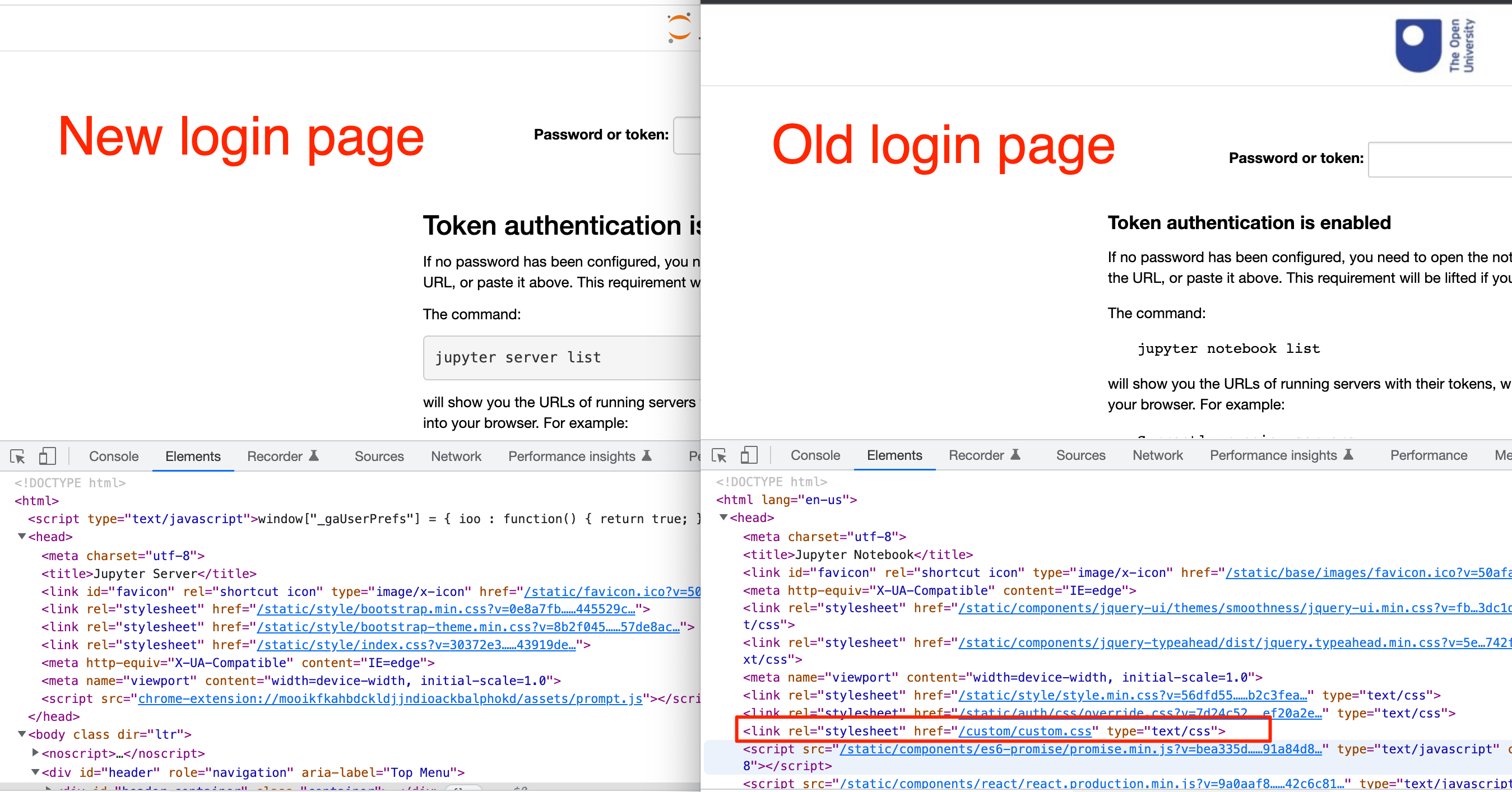Open the favicon.ico link in right DevTools
Viewport: 1512px width, 792px height.
1369,572
